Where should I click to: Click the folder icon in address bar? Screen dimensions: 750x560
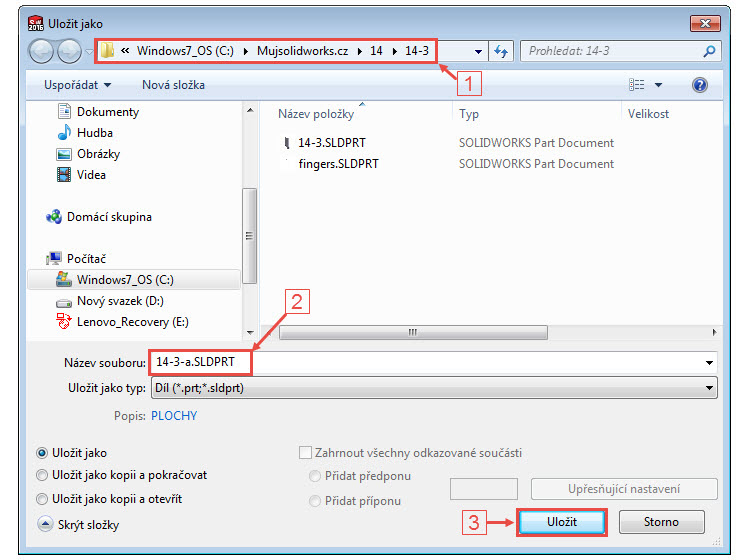[108, 50]
